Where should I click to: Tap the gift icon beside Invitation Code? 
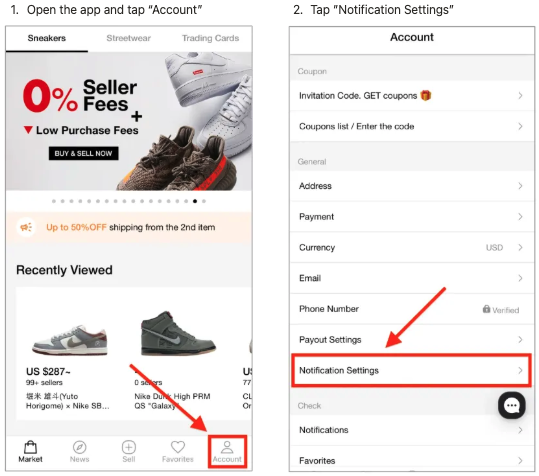tap(426, 96)
